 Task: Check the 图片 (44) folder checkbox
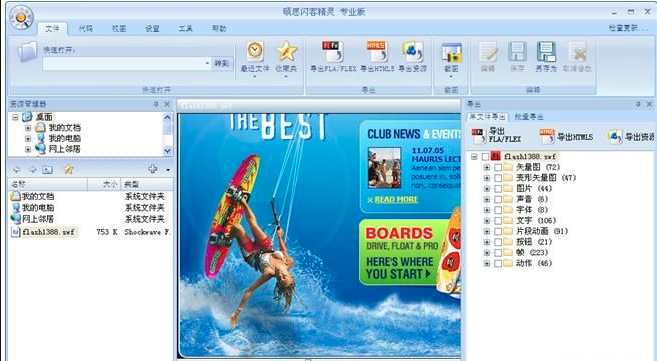coord(498,188)
